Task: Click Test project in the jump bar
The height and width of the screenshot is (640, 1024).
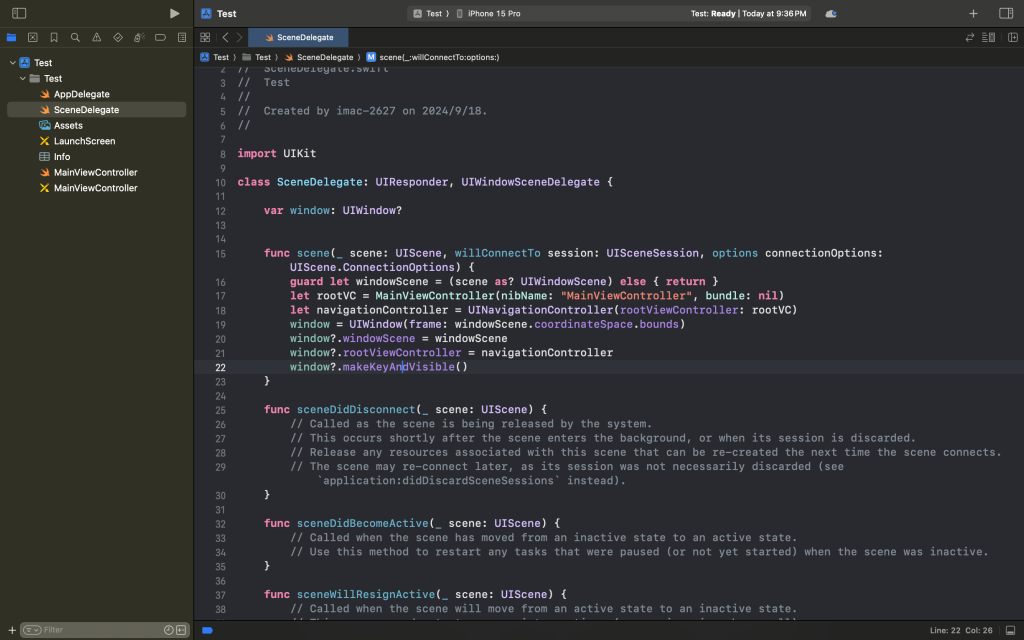Action: 215,57
